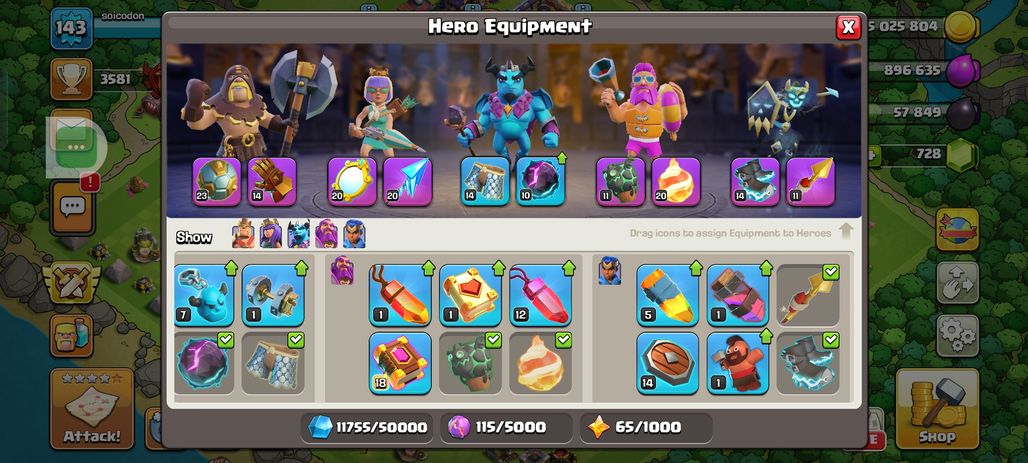Select the level 5 rocket spear equipment
1028x463 pixels.
coord(667,295)
